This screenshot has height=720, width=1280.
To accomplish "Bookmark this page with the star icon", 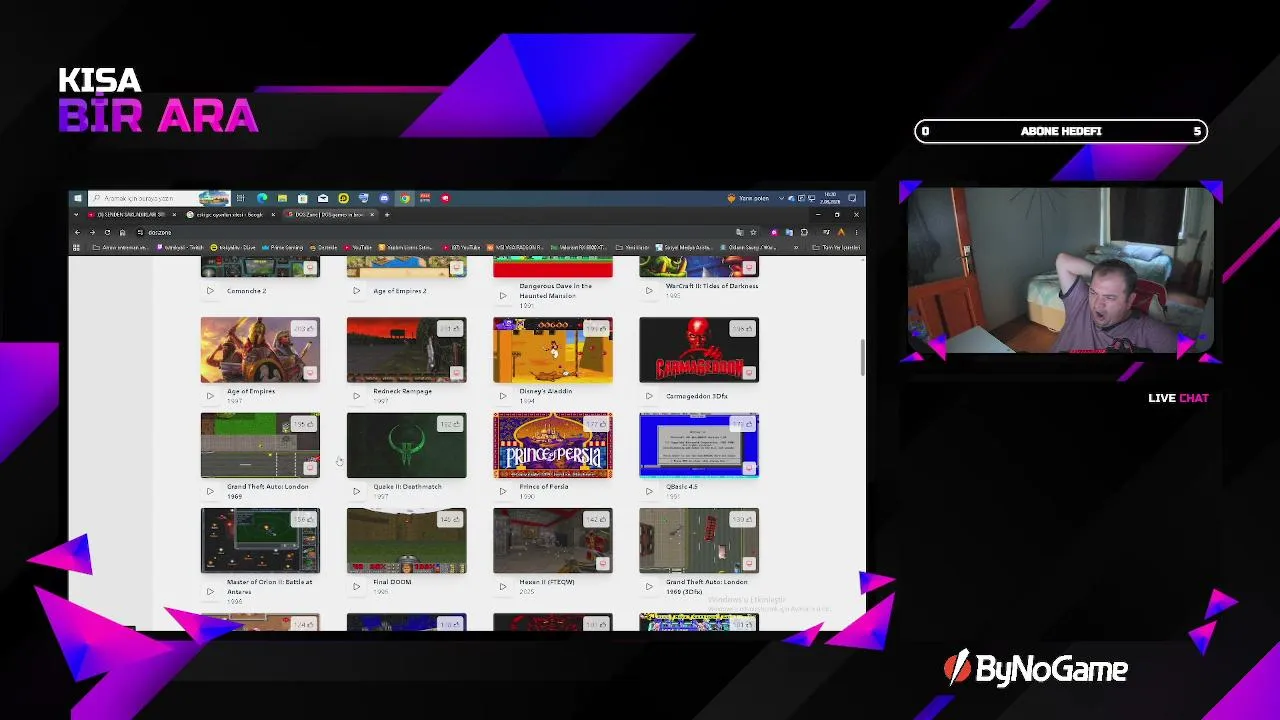I will point(753,232).
